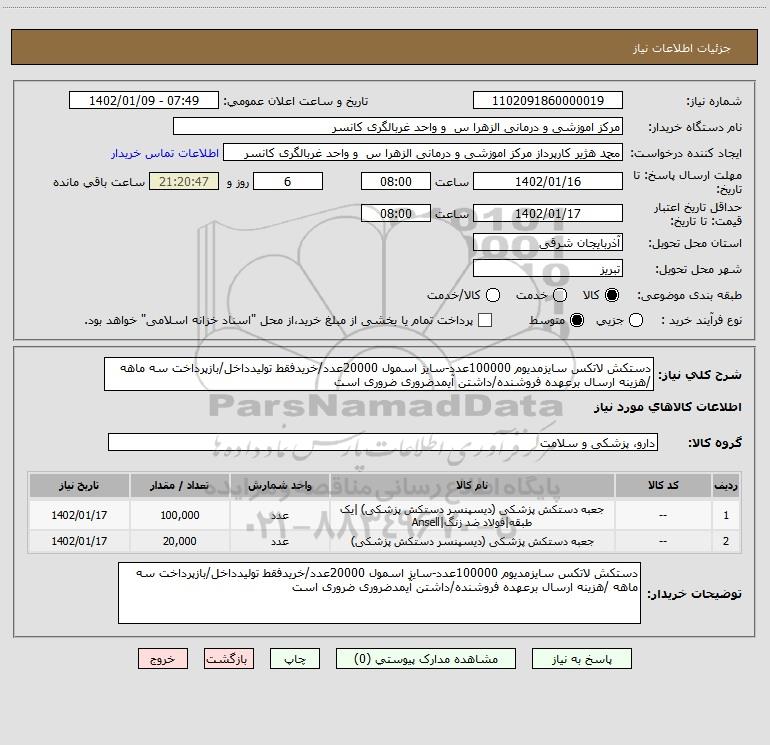
Task: Select the کالا/خدمت radio button
Action: click(493, 295)
